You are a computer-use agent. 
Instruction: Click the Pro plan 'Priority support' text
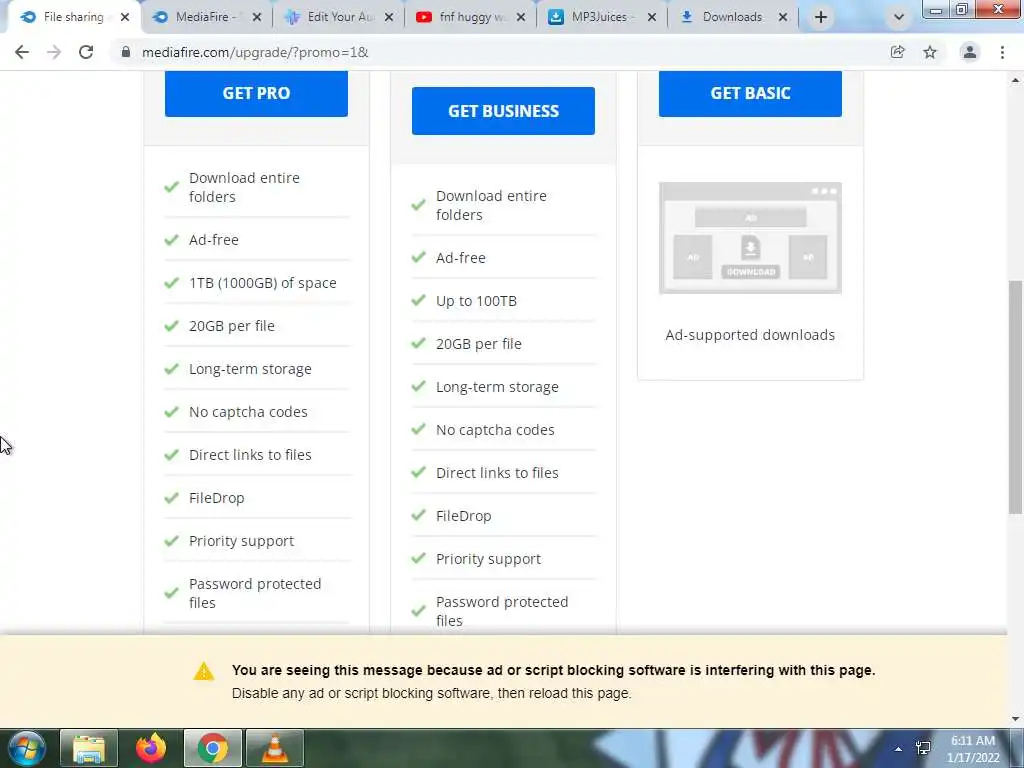click(241, 541)
